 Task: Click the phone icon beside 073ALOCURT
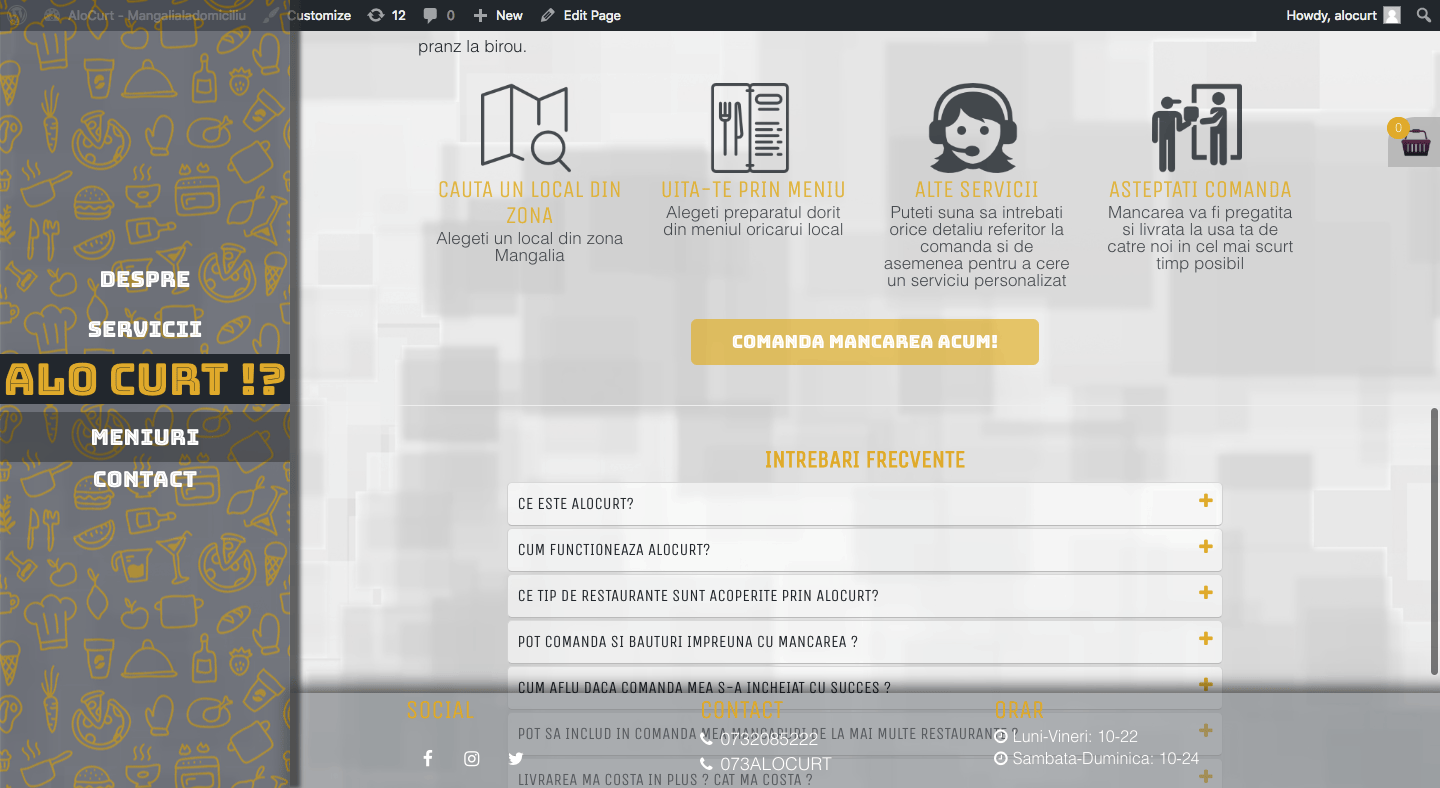coord(707,764)
